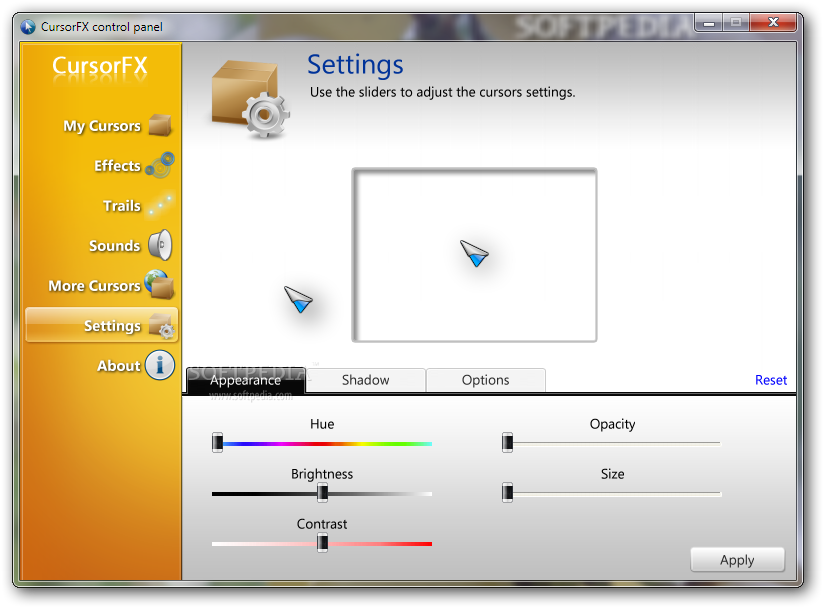This screenshot has width=824, height=608.
Task: Click the More Cursors globe icon
Action: pyautogui.click(x=159, y=284)
